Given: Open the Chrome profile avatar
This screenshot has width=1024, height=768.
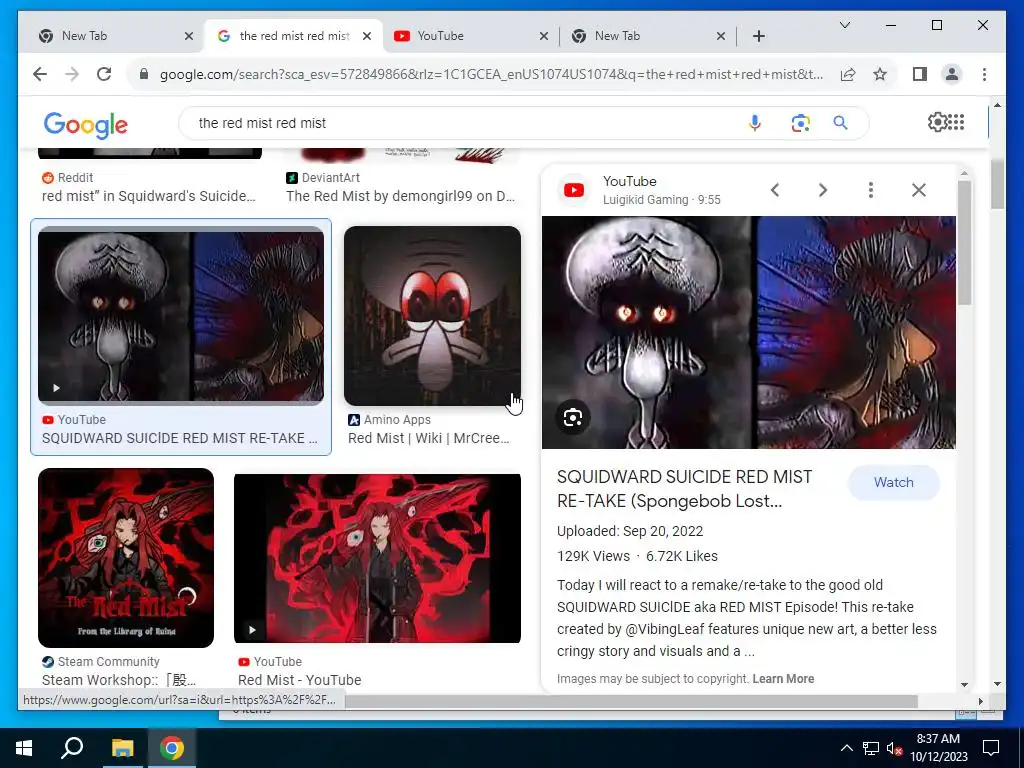Looking at the screenshot, I should 952,74.
